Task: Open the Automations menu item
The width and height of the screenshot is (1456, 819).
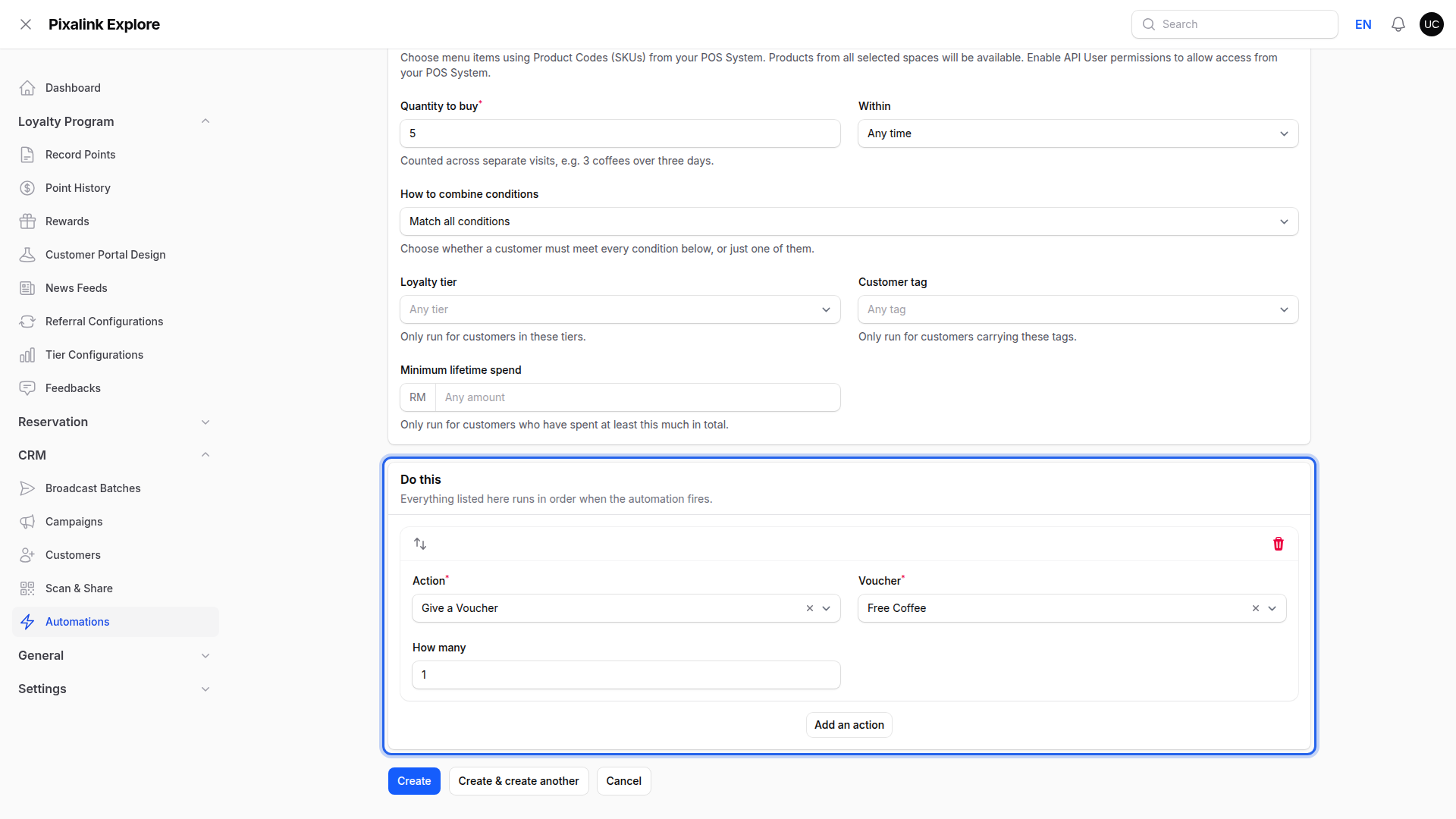Action: 115,622
